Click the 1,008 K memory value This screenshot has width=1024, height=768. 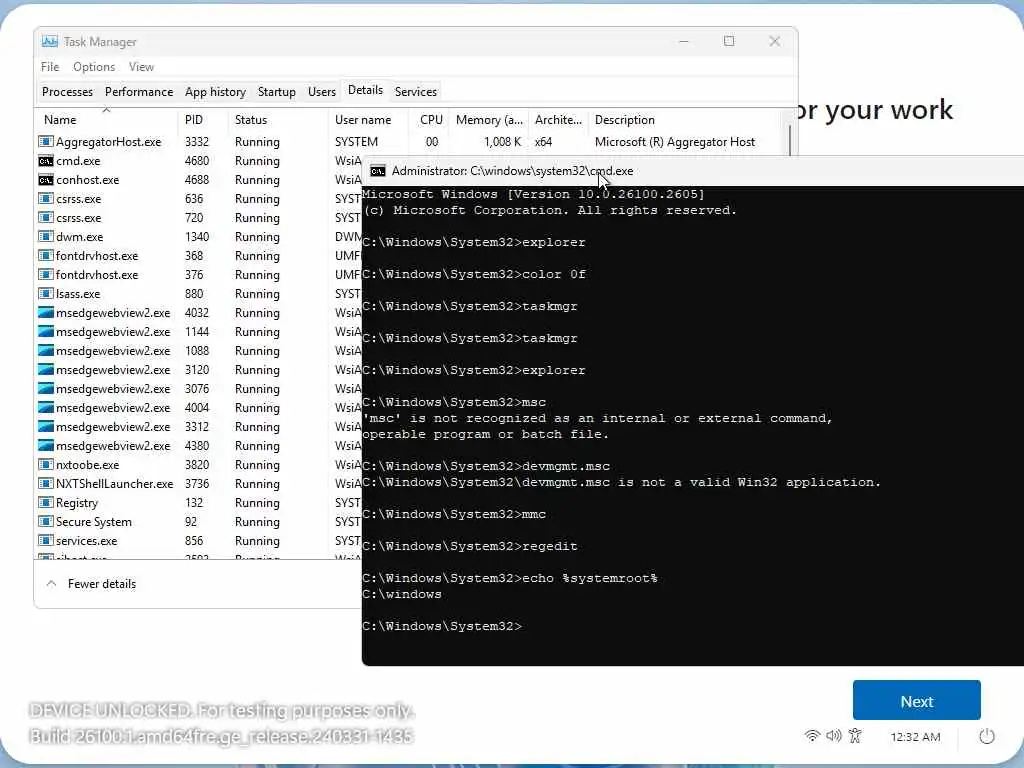(x=502, y=142)
